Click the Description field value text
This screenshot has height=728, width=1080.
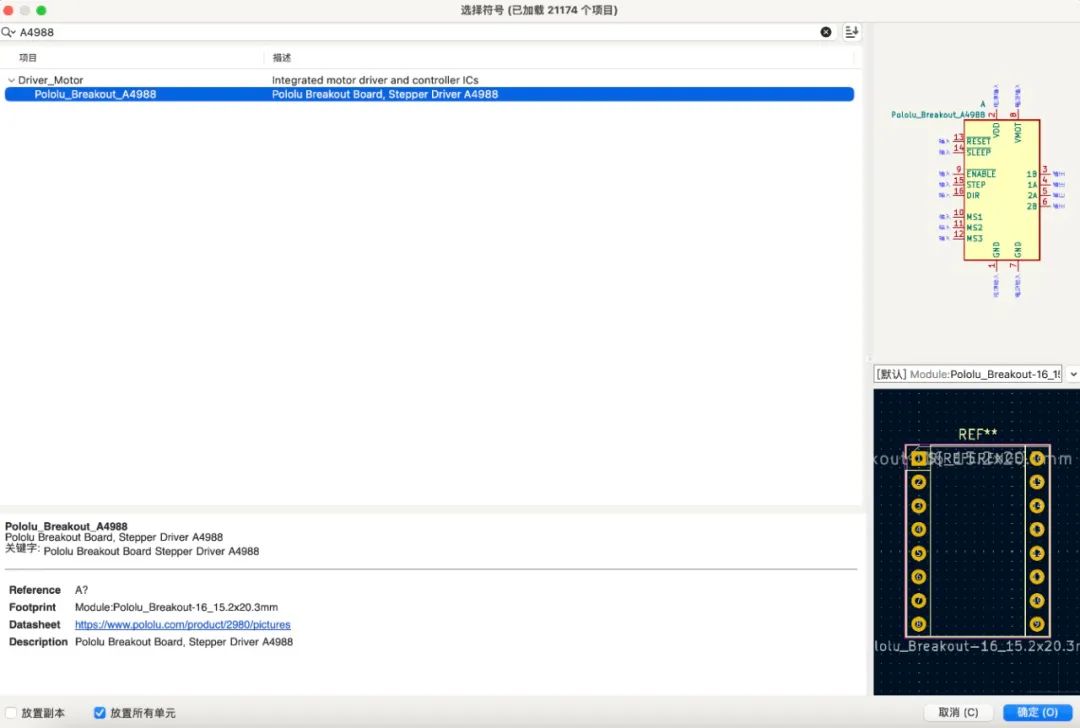pyautogui.click(x=184, y=642)
